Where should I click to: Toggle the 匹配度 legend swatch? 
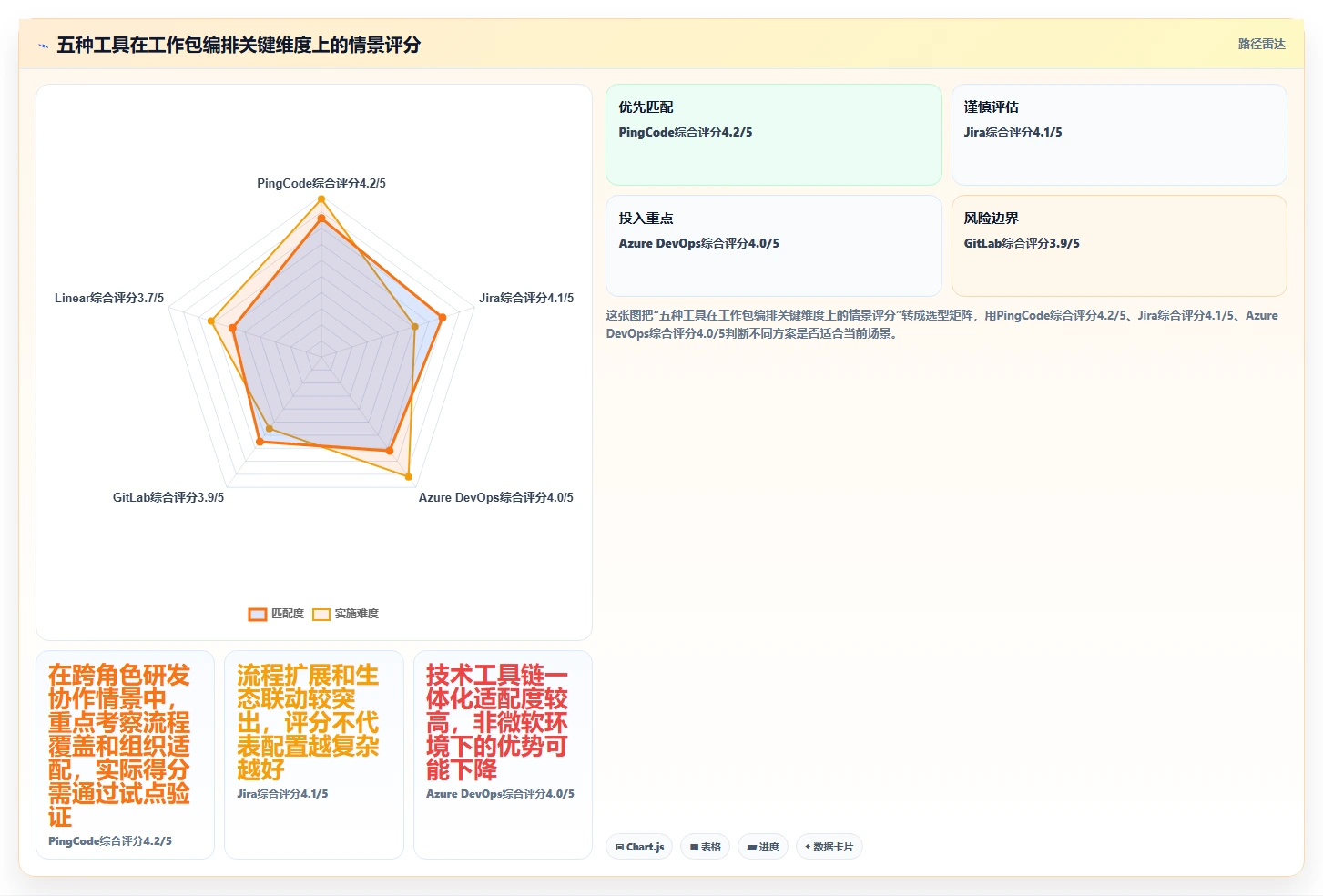pos(258,614)
